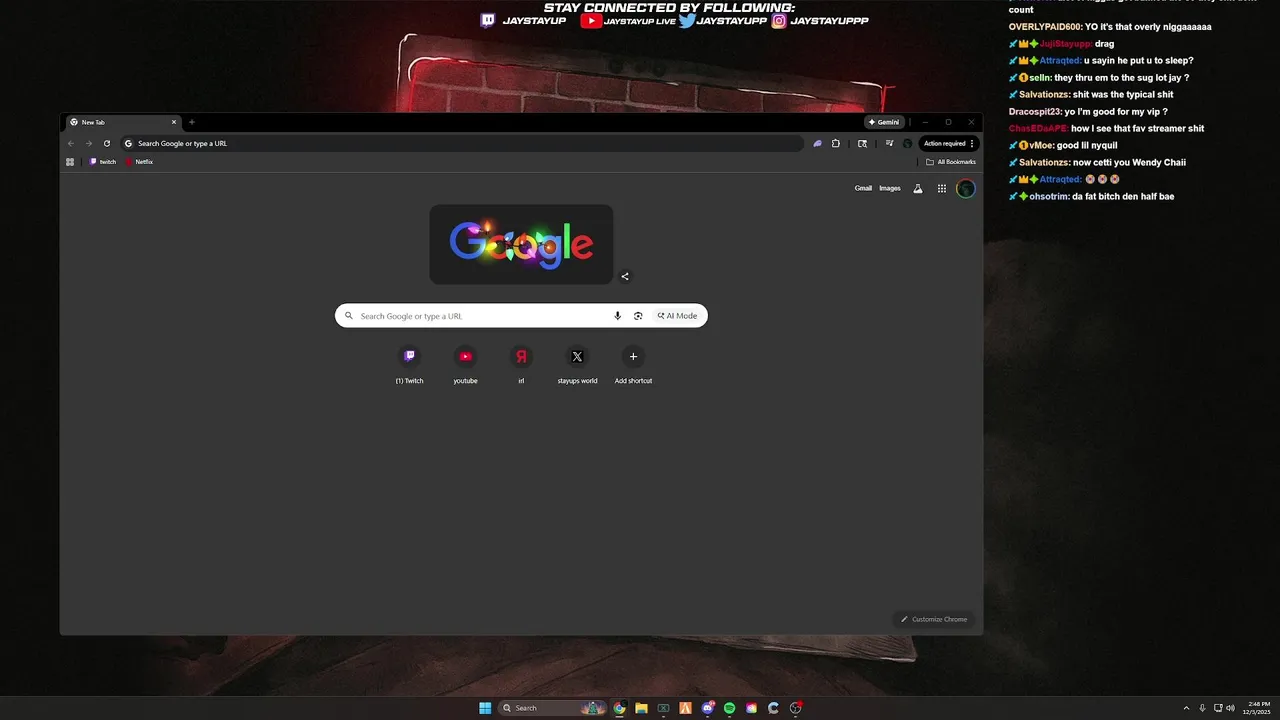The height and width of the screenshot is (720, 1280).
Task: Open the irl shortcut tile
Action: click(521, 365)
